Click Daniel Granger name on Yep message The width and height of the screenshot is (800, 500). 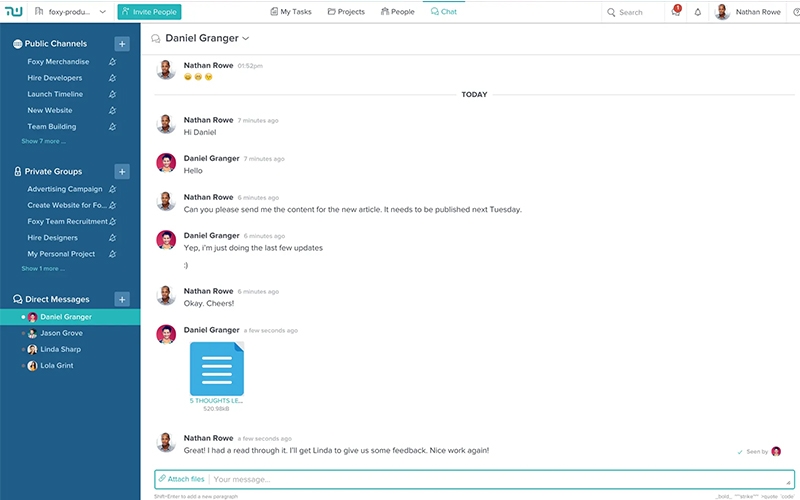211,235
